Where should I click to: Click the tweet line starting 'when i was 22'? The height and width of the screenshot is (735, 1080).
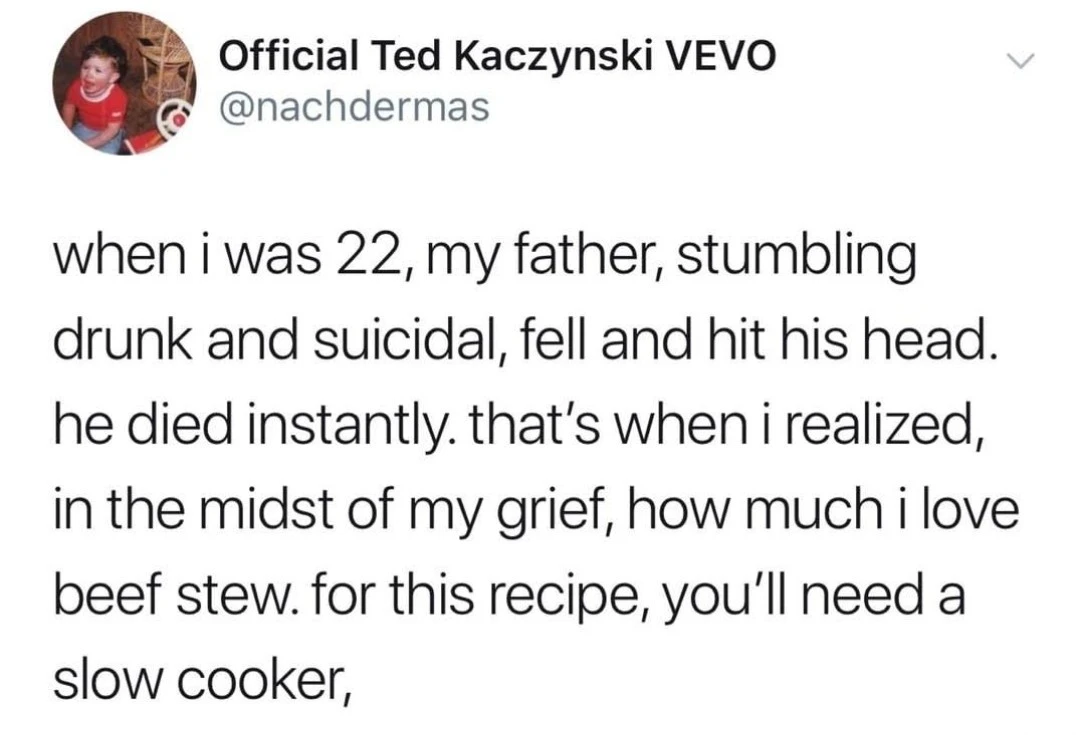point(486,260)
